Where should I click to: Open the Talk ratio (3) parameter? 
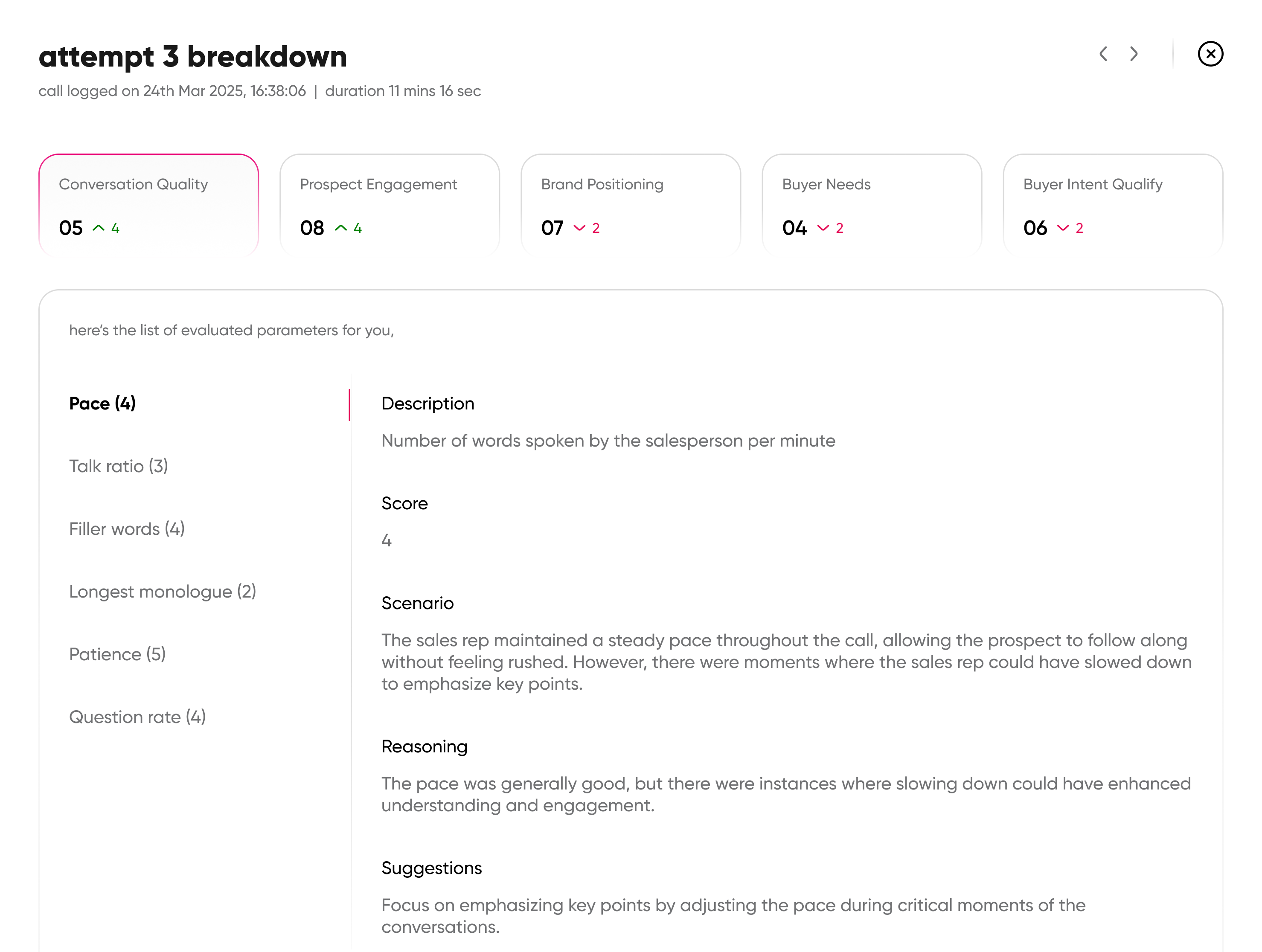pos(119,467)
